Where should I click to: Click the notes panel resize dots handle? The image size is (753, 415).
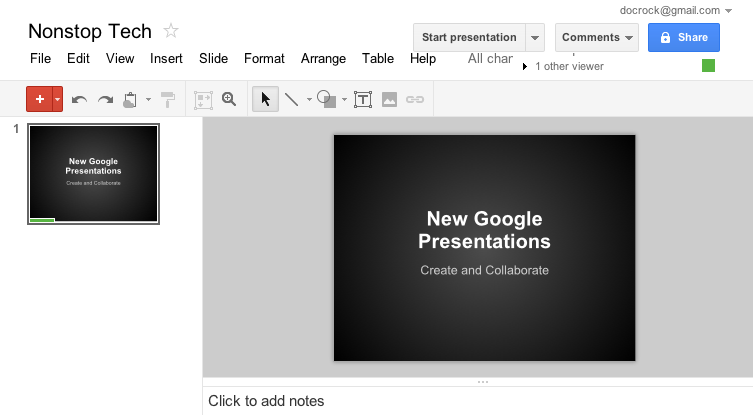(483, 382)
